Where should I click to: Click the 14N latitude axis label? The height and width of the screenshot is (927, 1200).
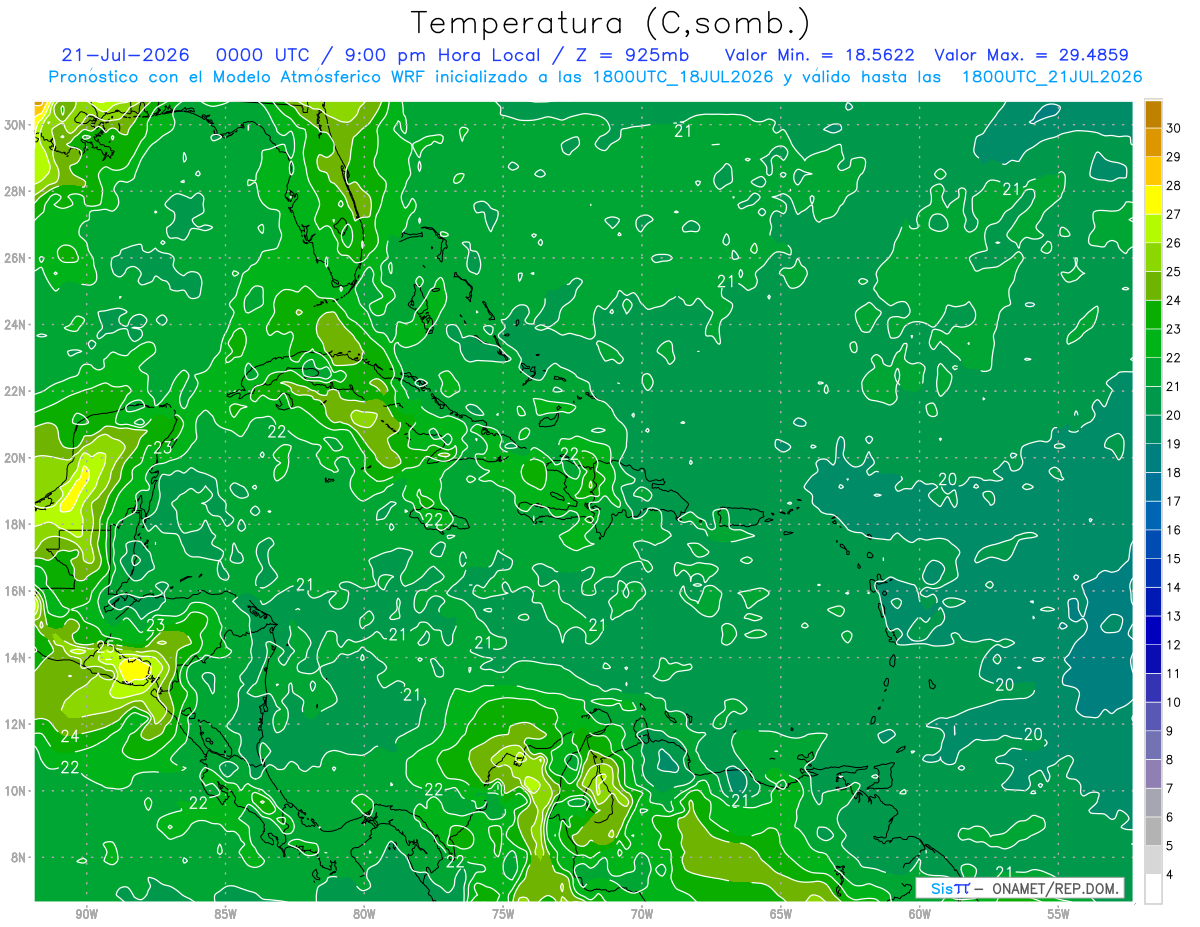(x=17, y=657)
